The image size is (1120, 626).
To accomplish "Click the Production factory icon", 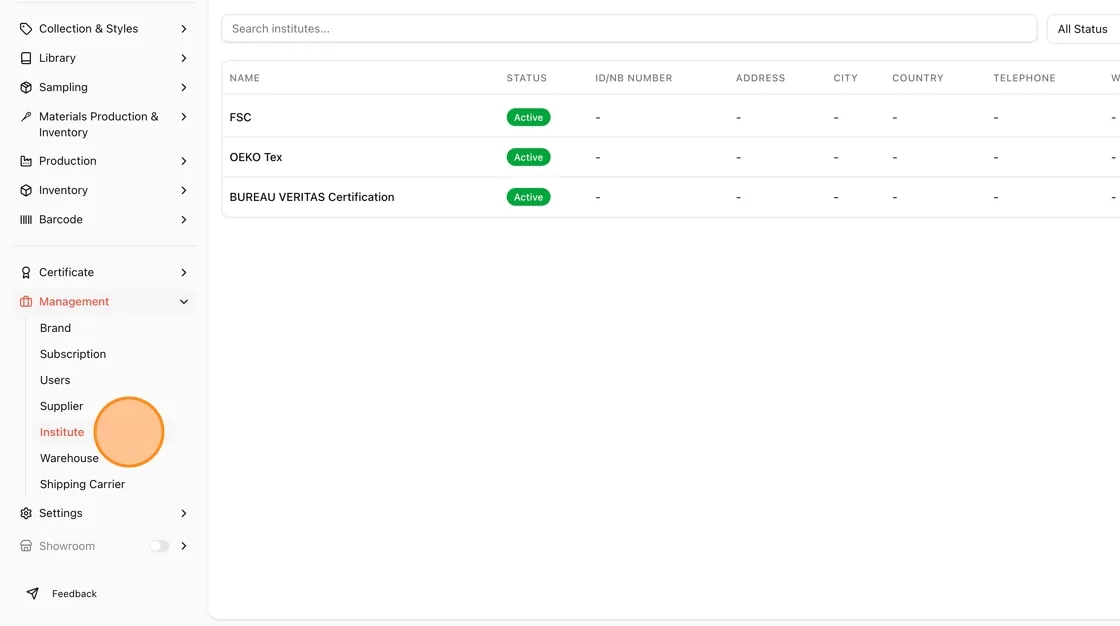I will 26,161.
